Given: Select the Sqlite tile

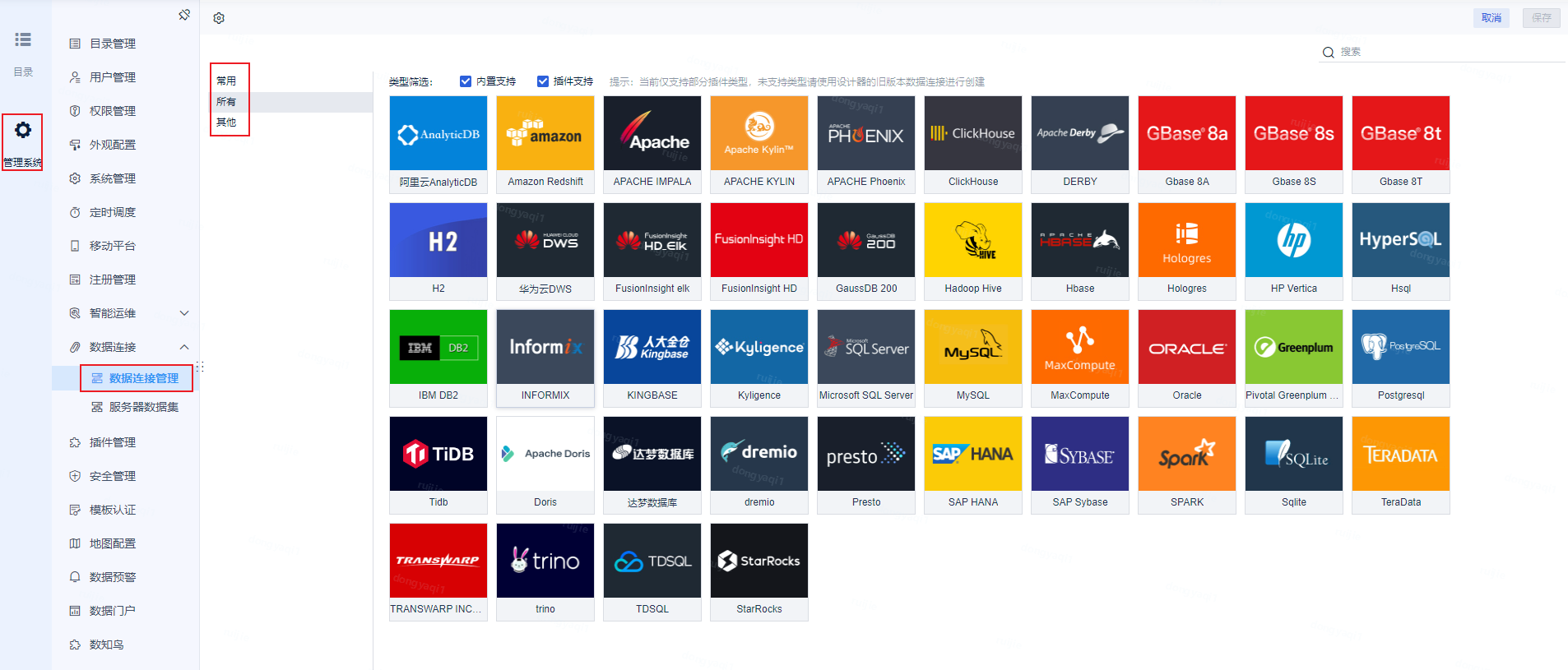Looking at the screenshot, I should pyautogui.click(x=1294, y=465).
